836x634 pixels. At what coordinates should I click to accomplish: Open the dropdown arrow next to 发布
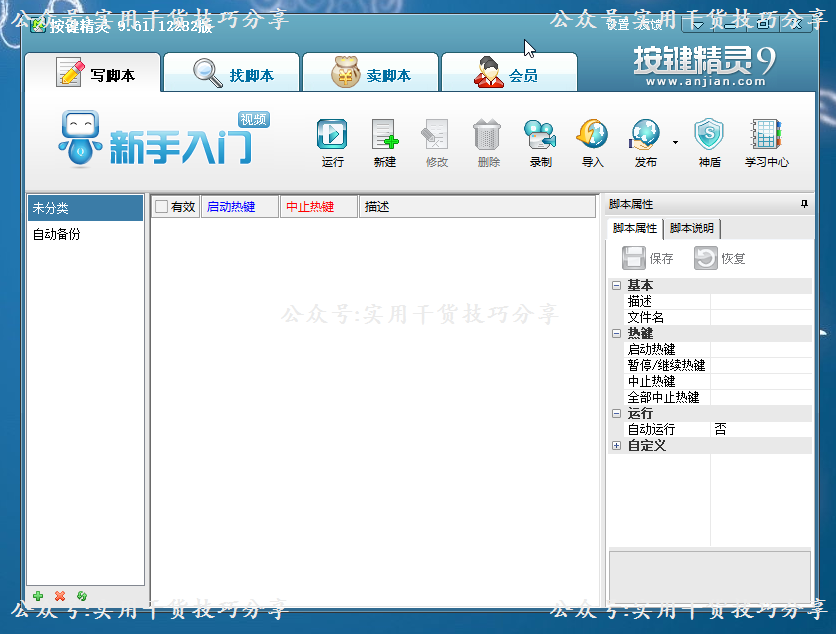click(x=673, y=142)
